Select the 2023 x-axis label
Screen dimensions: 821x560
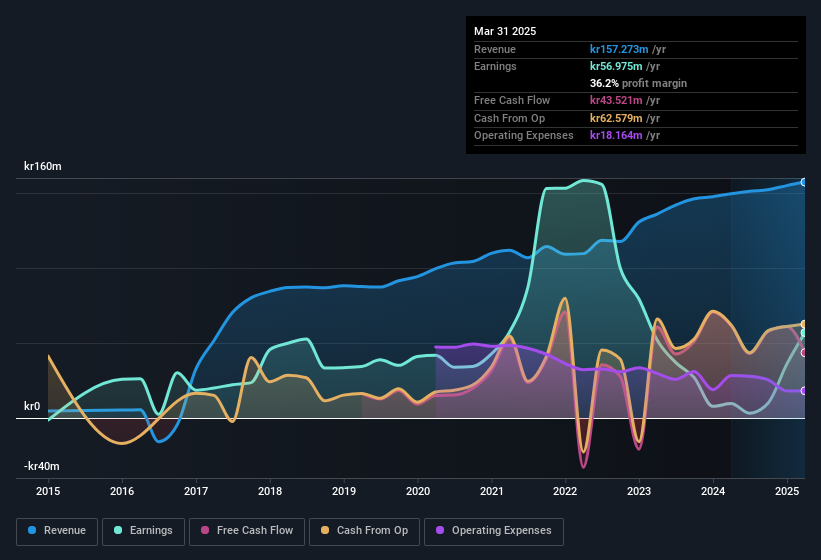tap(639, 491)
